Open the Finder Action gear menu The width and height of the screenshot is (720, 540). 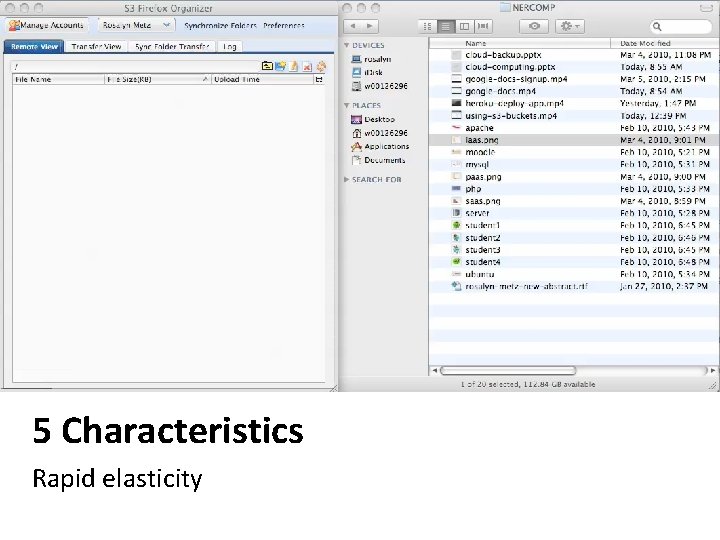(570, 26)
